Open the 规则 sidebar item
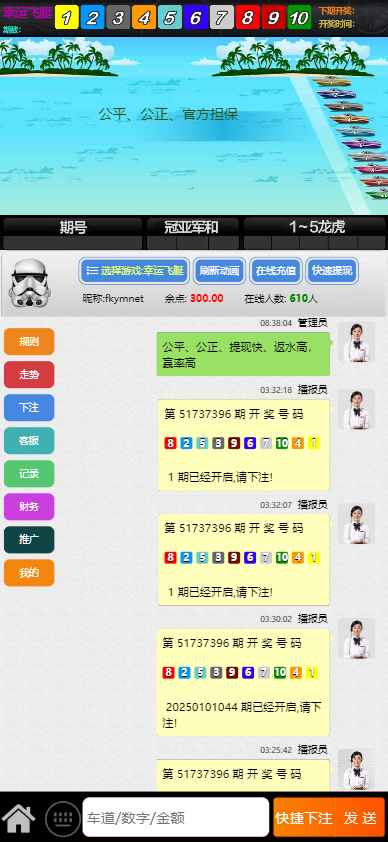The height and width of the screenshot is (842, 388). tap(29, 342)
